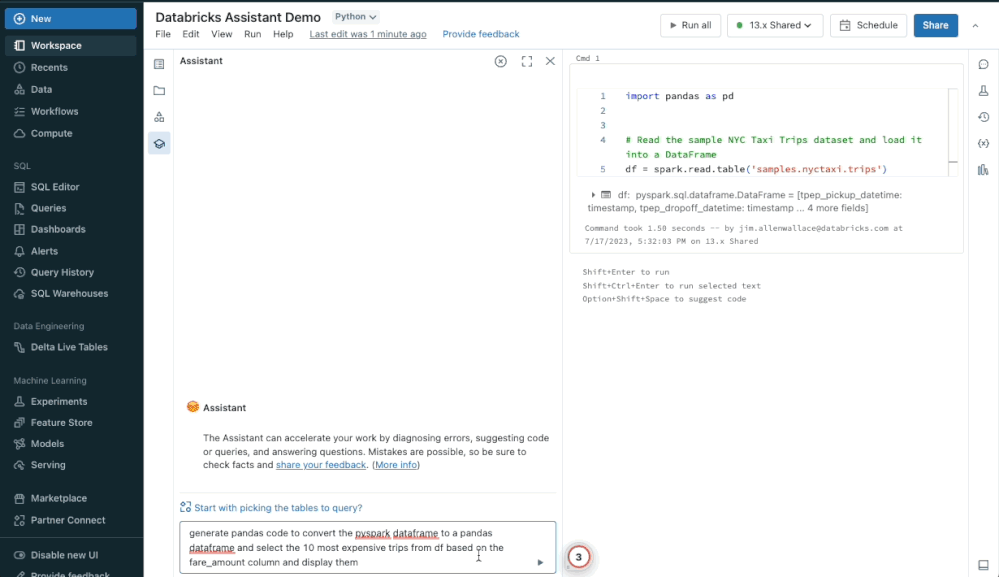Open the version history icon
Image resolution: width=999 pixels, height=577 pixels.
coord(983,117)
